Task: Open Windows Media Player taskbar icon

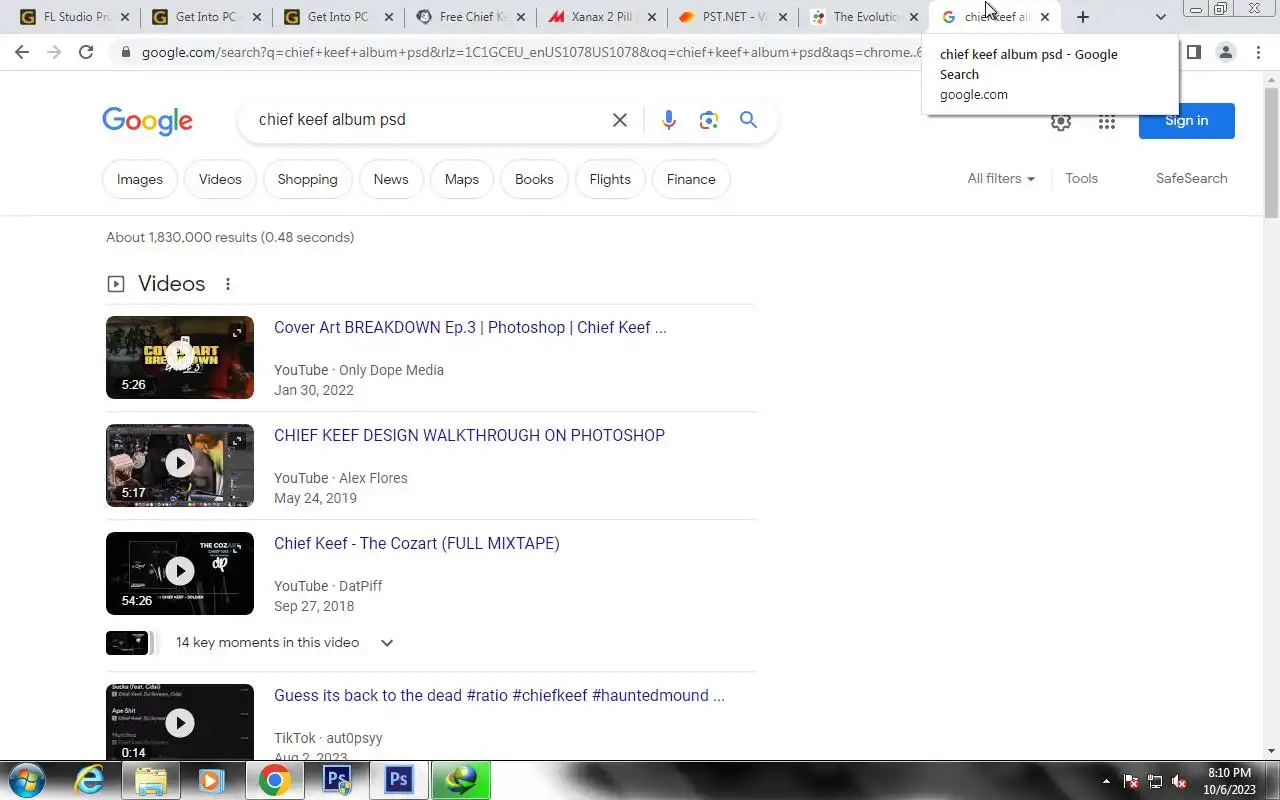Action: click(211, 780)
